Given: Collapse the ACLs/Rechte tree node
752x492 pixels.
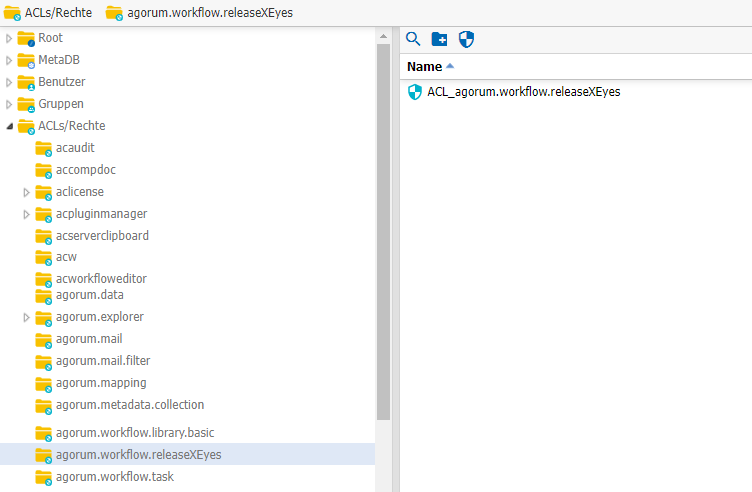Looking at the screenshot, I should [x=9, y=127].
